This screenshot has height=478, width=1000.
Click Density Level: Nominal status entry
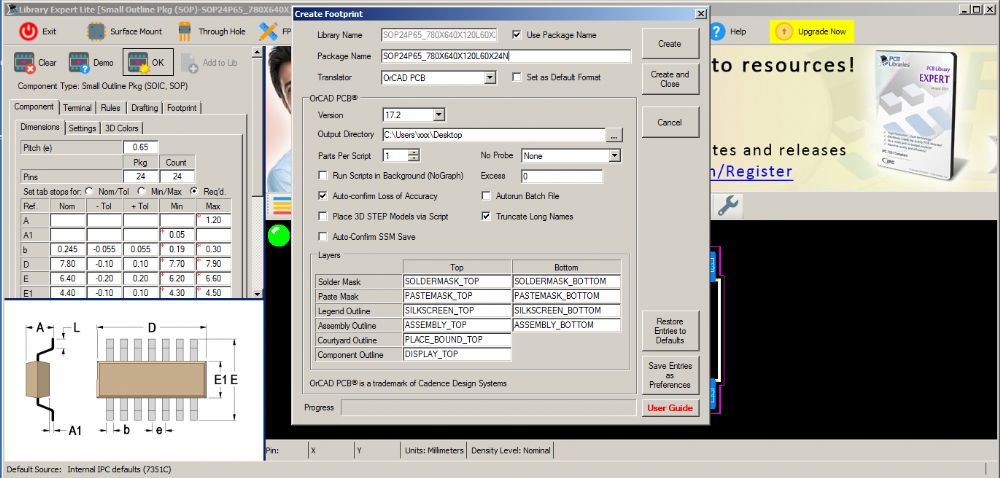[510, 450]
